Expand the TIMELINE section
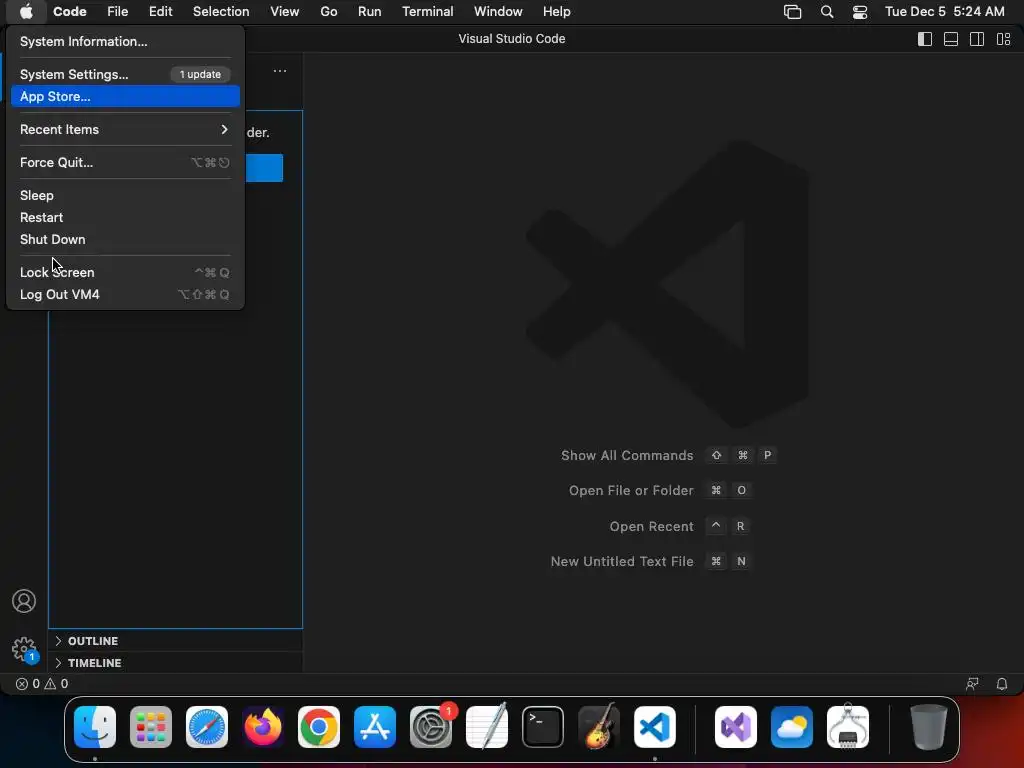The width and height of the screenshot is (1024, 768). 175,663
